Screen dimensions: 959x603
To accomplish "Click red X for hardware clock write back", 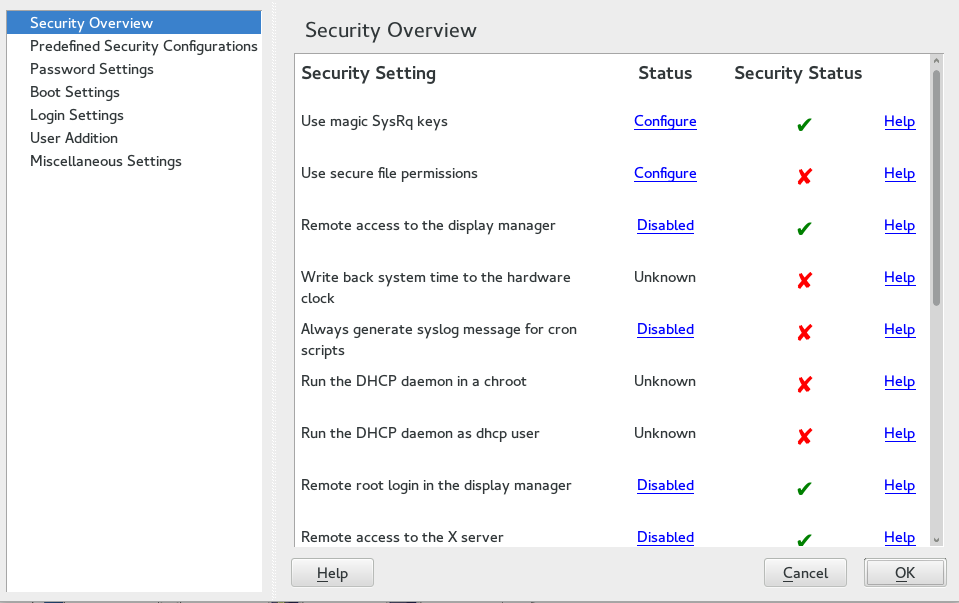I will 804,280.
